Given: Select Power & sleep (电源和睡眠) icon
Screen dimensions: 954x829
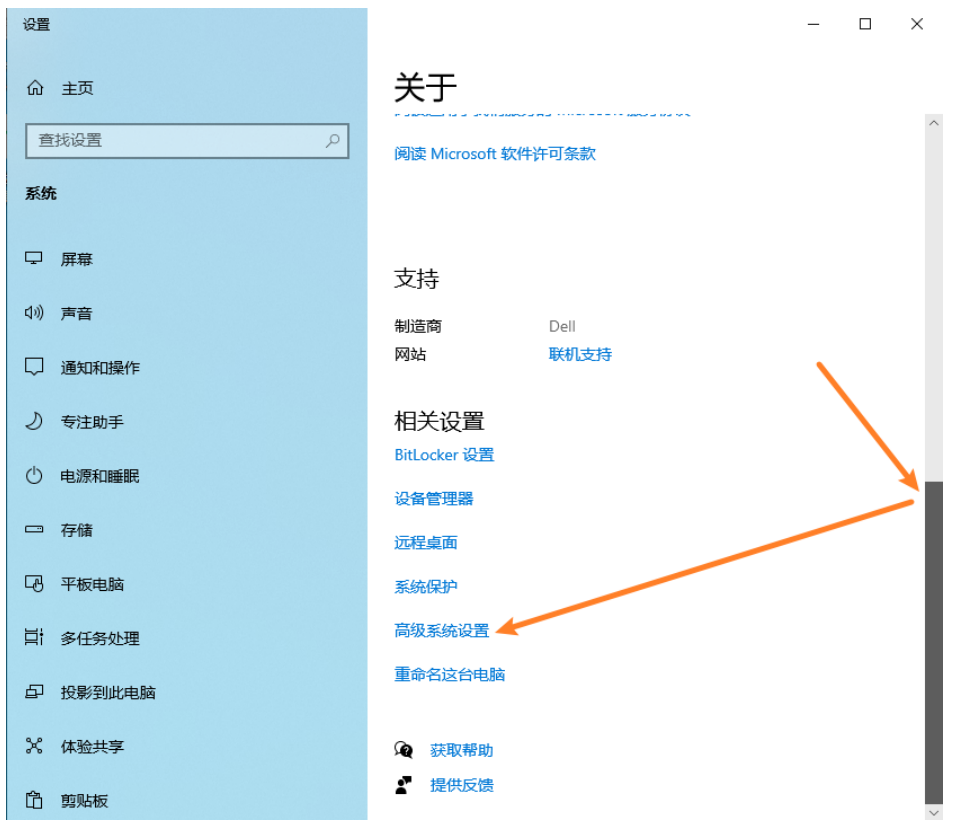Looking at the screenshot, I should pyautogui.click(x=35, y=476).
